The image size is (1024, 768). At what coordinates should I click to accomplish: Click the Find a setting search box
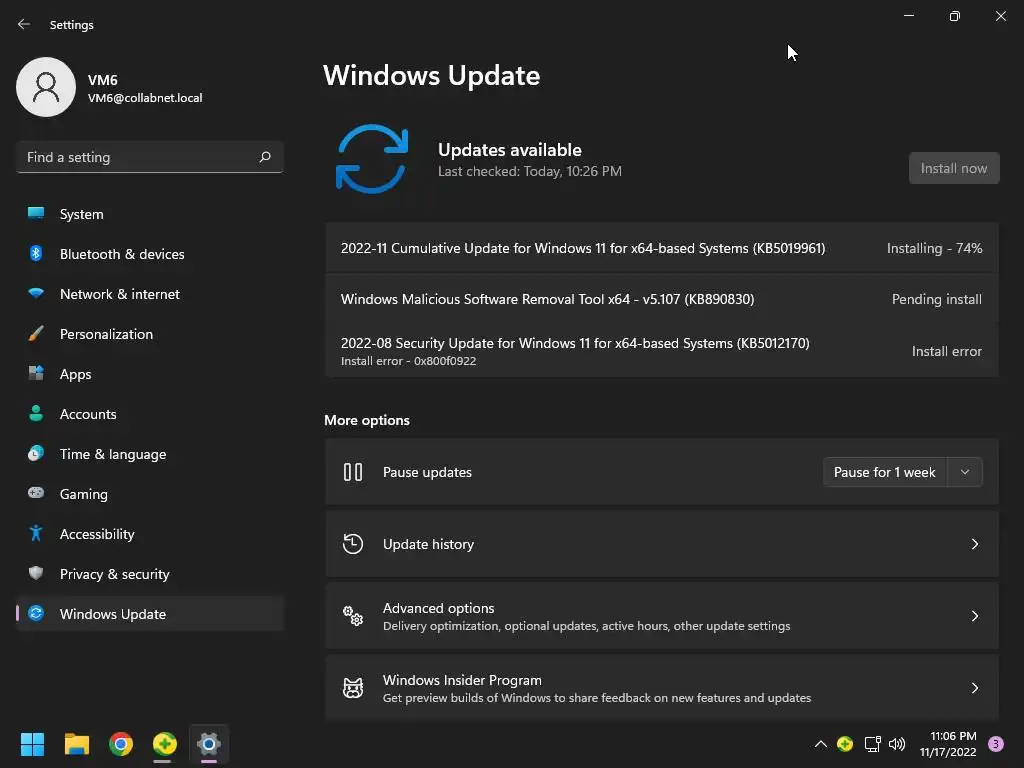pos(150,157)
